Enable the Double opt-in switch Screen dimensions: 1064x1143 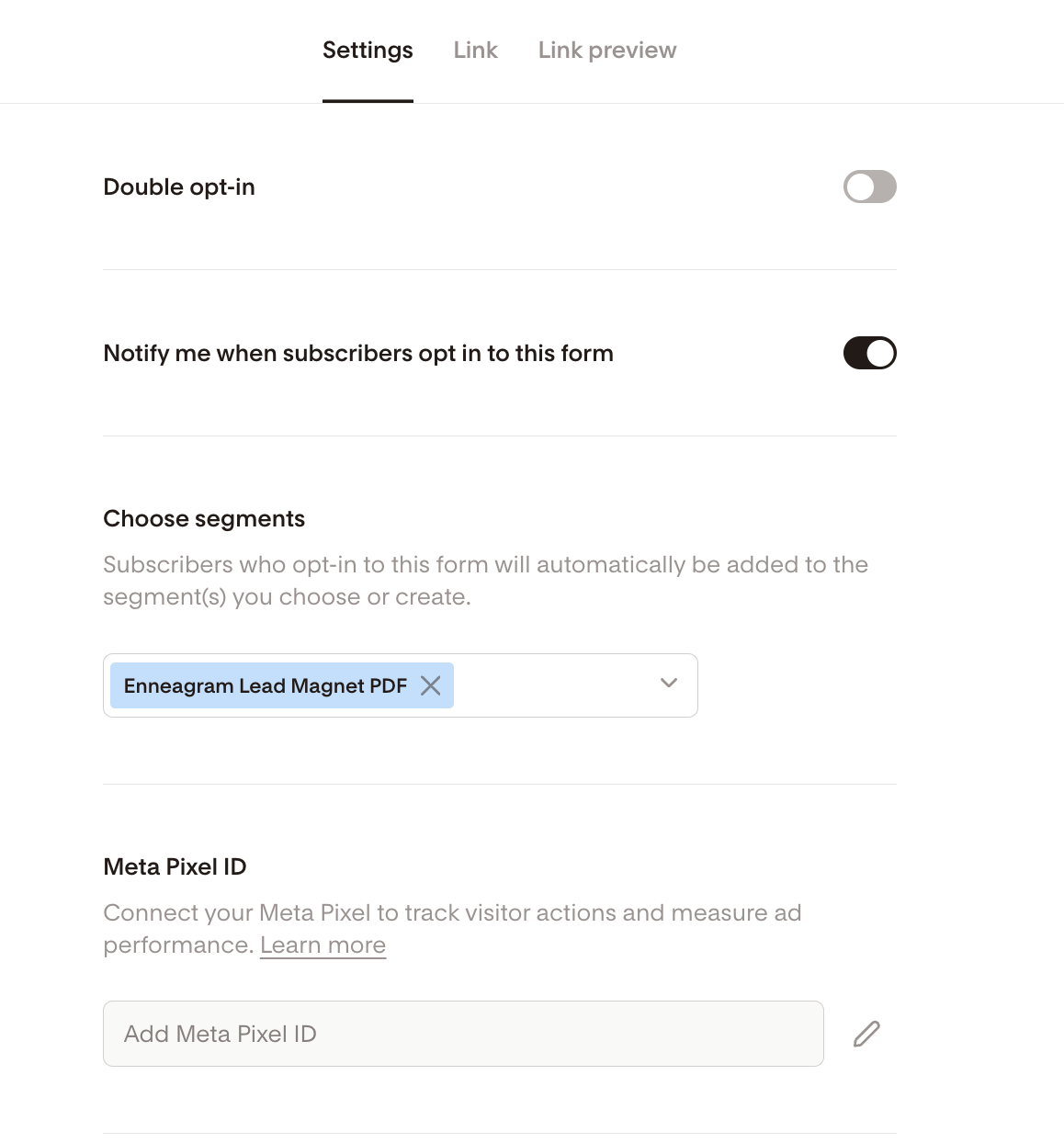coord(869,187)
